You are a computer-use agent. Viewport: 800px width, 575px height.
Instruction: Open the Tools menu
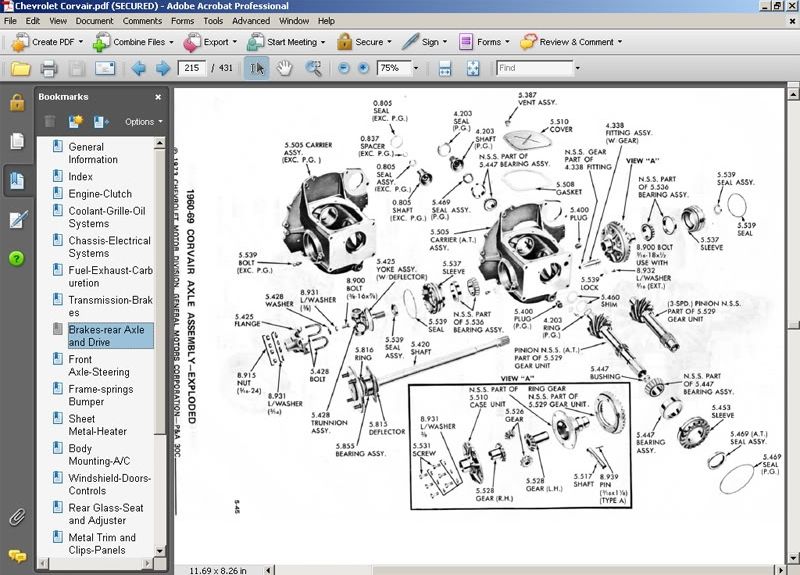click(213, 21)
